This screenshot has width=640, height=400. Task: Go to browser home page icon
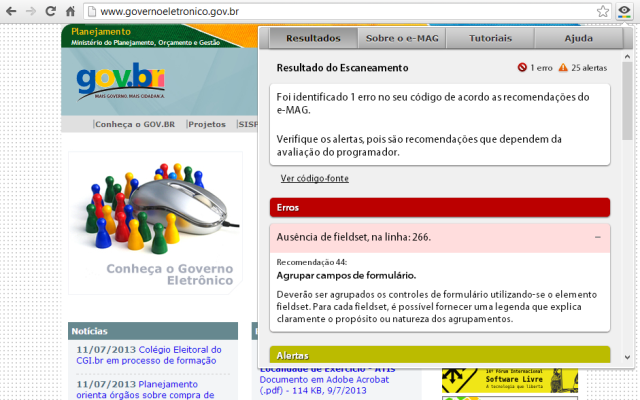[71, 11]
